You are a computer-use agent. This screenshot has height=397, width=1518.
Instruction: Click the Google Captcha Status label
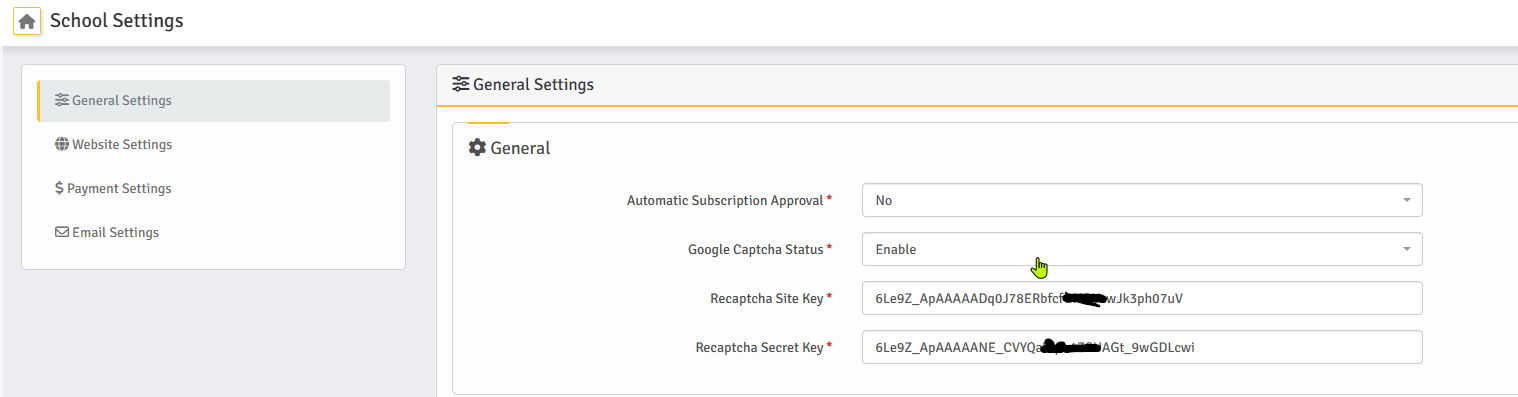[x=756, y=249]
